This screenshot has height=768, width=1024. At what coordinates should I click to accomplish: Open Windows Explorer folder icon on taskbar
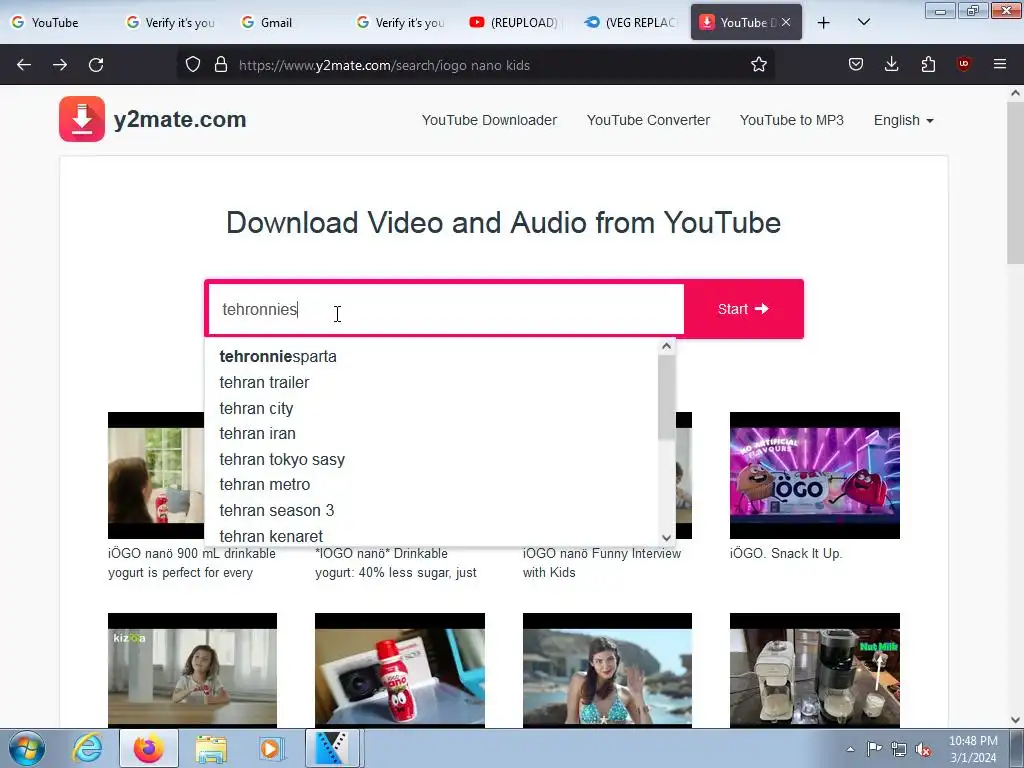[211, 748]
